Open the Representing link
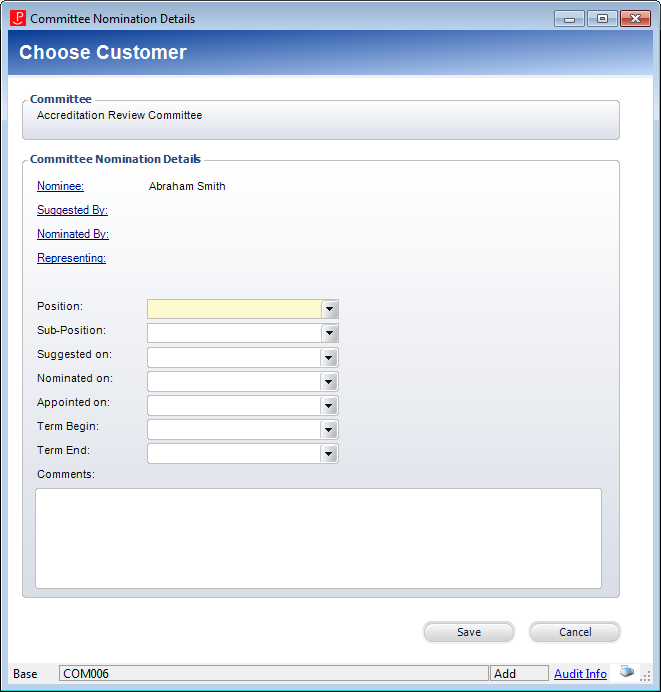Viewport: 661px width, 692px height. pos(71,258)
